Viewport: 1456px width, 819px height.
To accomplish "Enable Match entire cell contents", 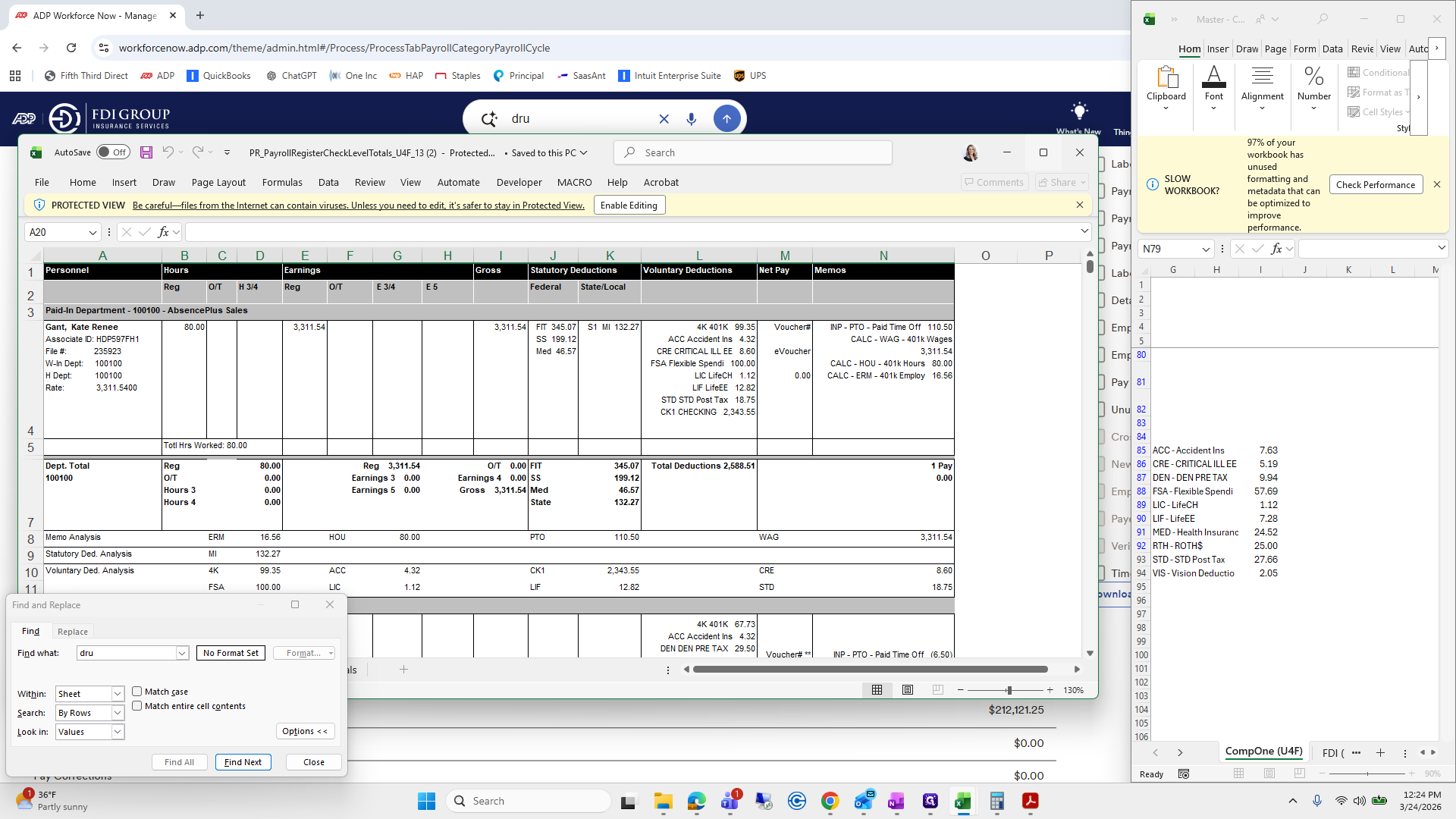I will 137,706.
